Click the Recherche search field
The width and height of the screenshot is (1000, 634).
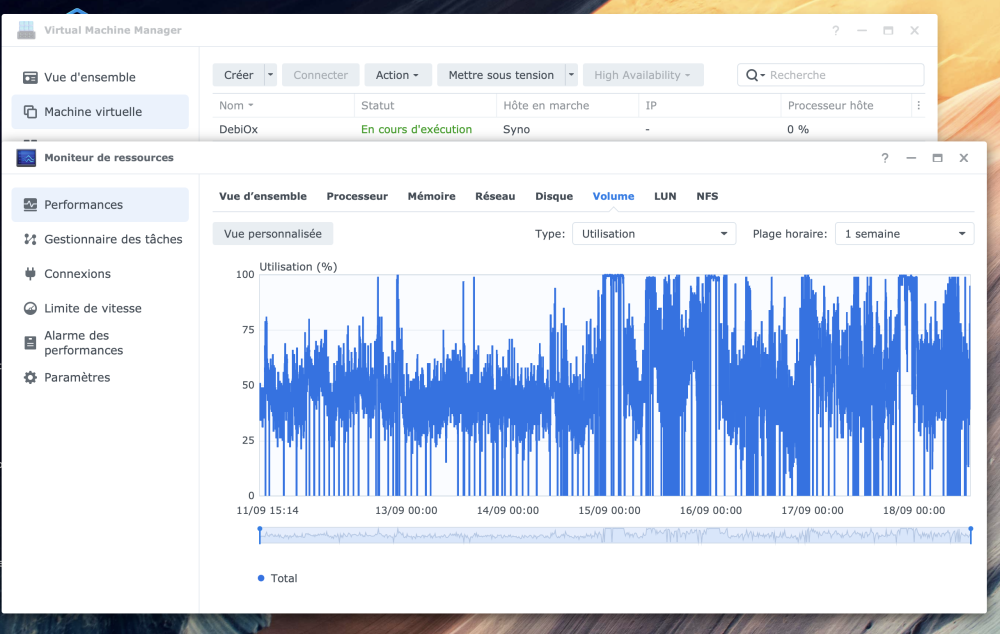coord(840,75)
